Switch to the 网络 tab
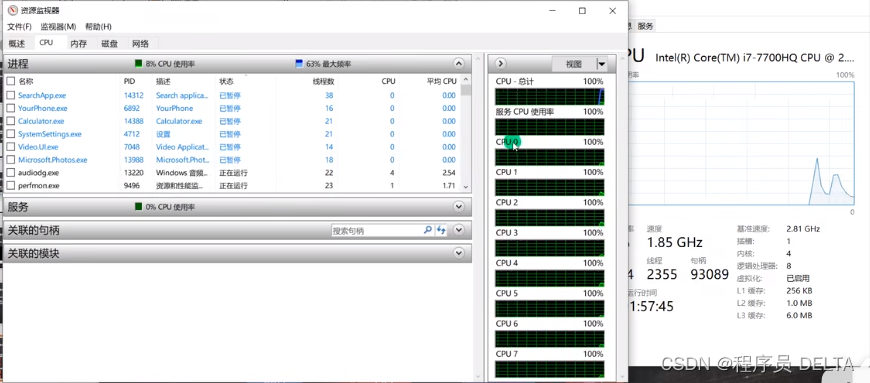 (140, 44)
